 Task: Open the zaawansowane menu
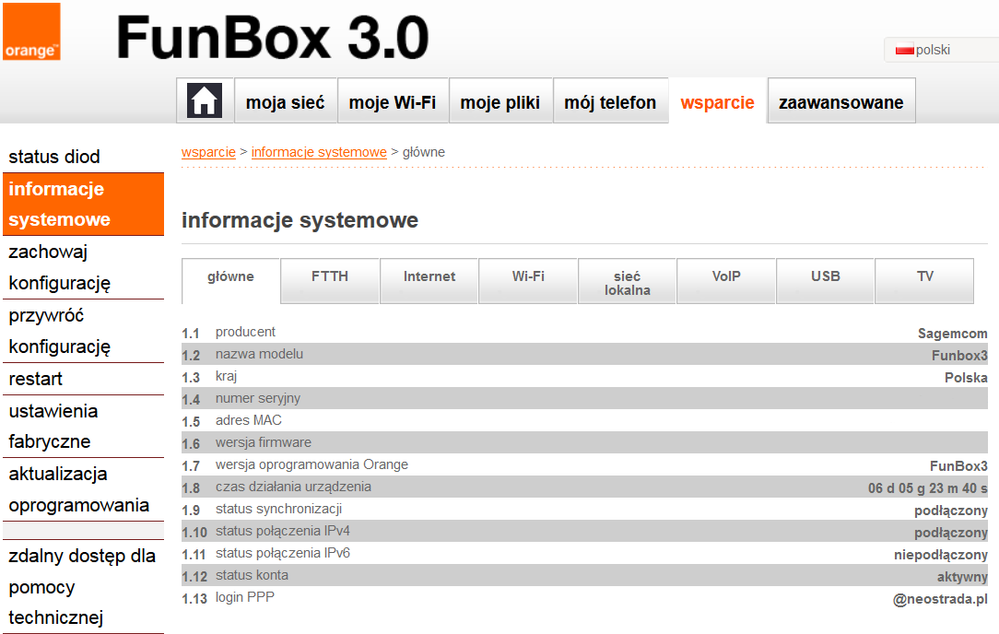(841, 100)
